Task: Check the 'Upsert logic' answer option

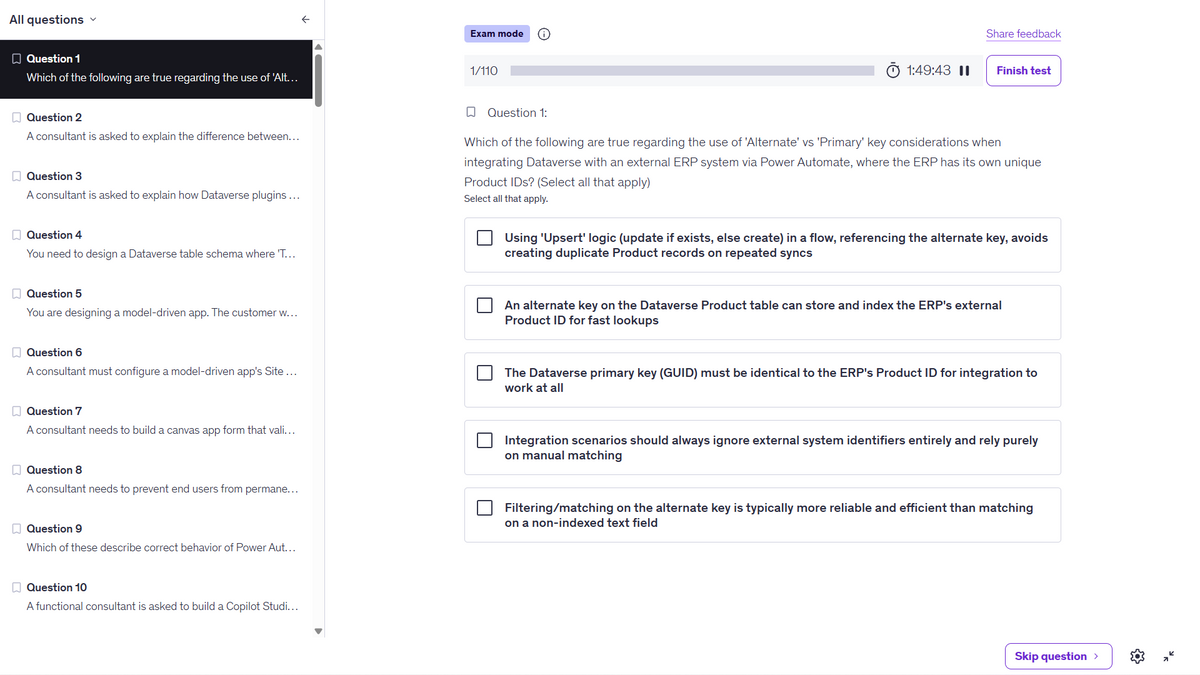Action: 485,238
